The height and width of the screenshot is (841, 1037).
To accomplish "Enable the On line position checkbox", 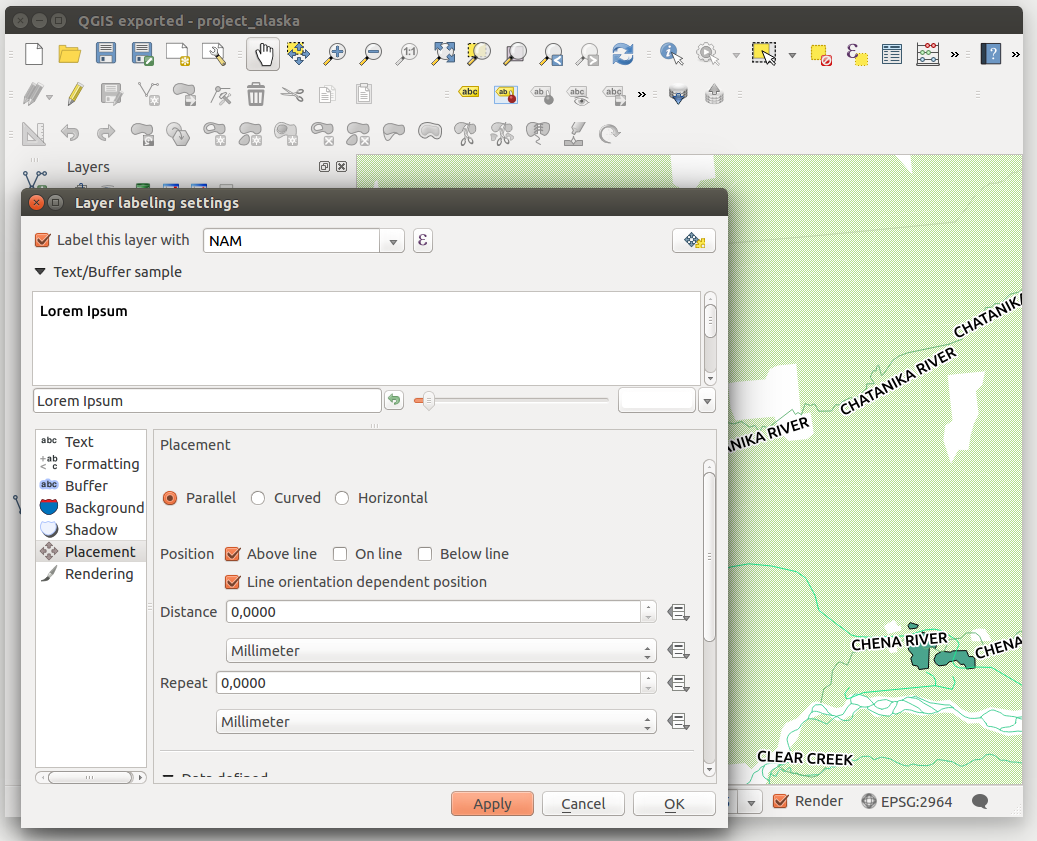I will coord(340,554).
